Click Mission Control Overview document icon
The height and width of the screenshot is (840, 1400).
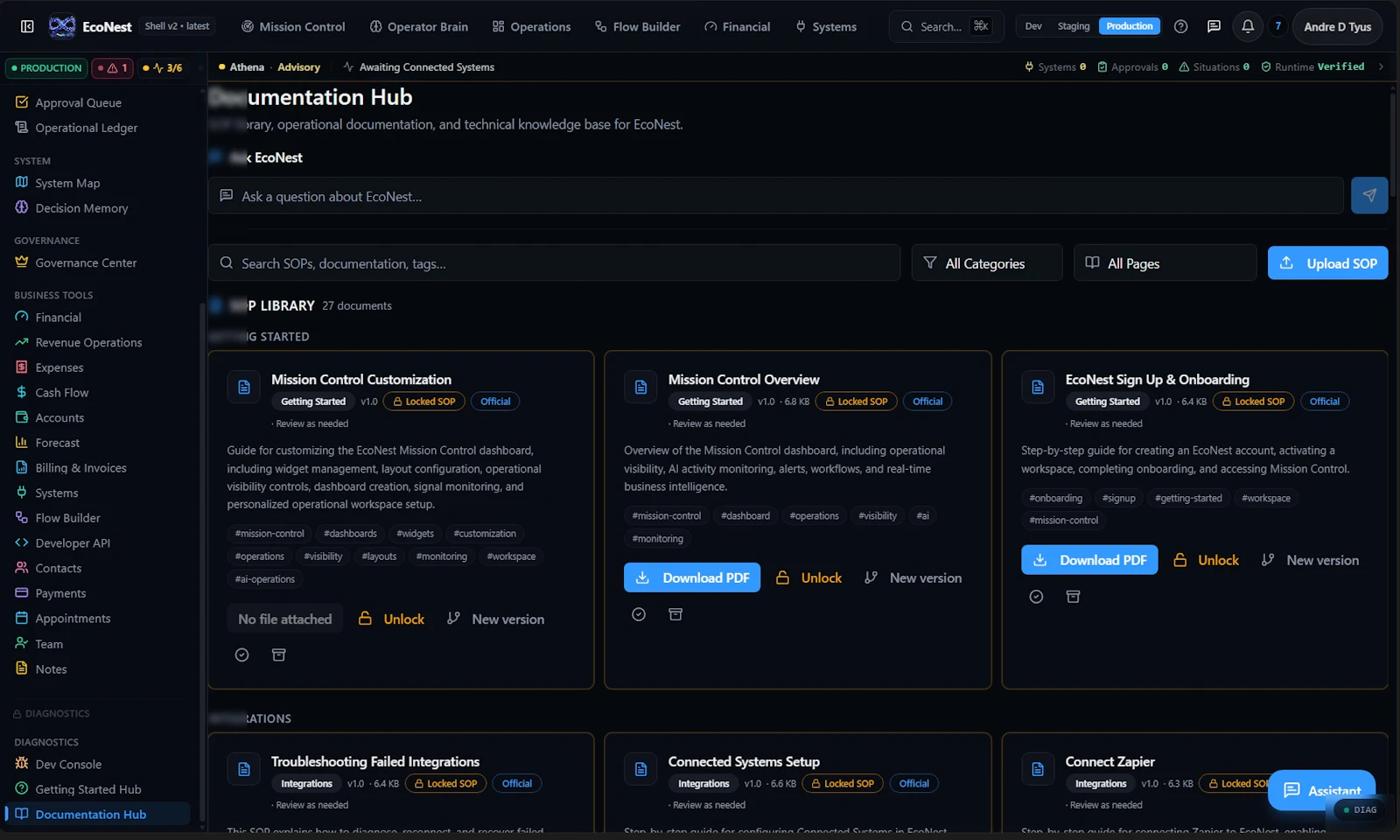click(640, 387)
